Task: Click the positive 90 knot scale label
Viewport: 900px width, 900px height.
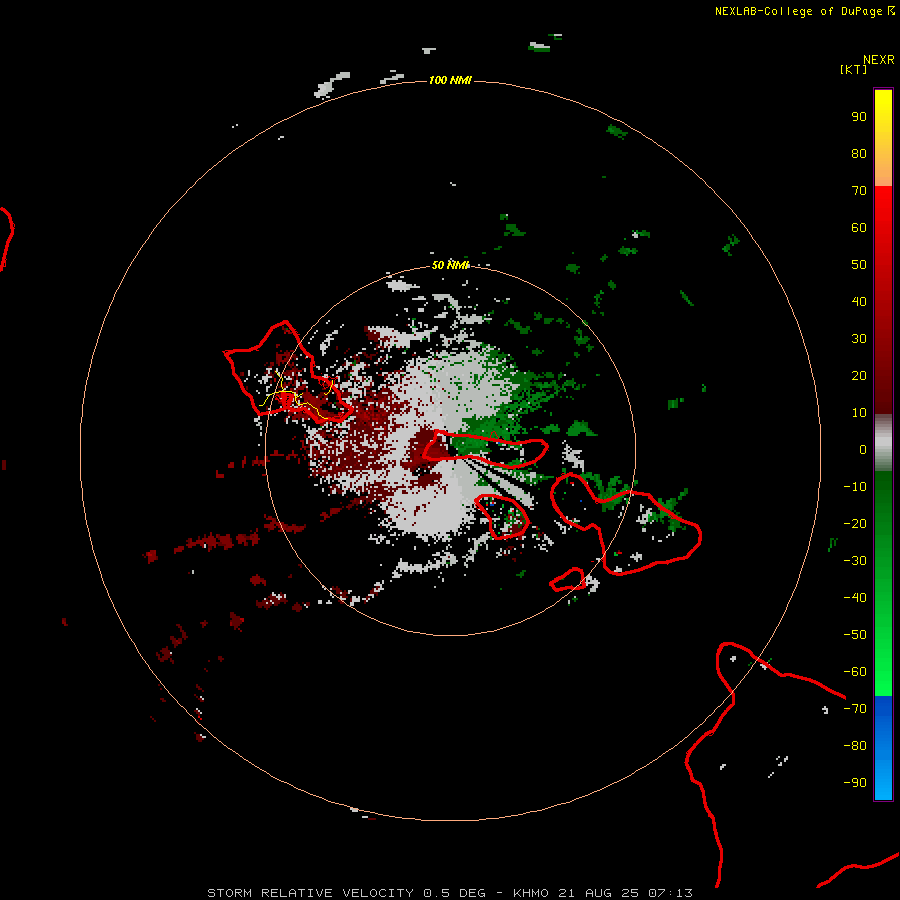Action: [x=859, y=117]
